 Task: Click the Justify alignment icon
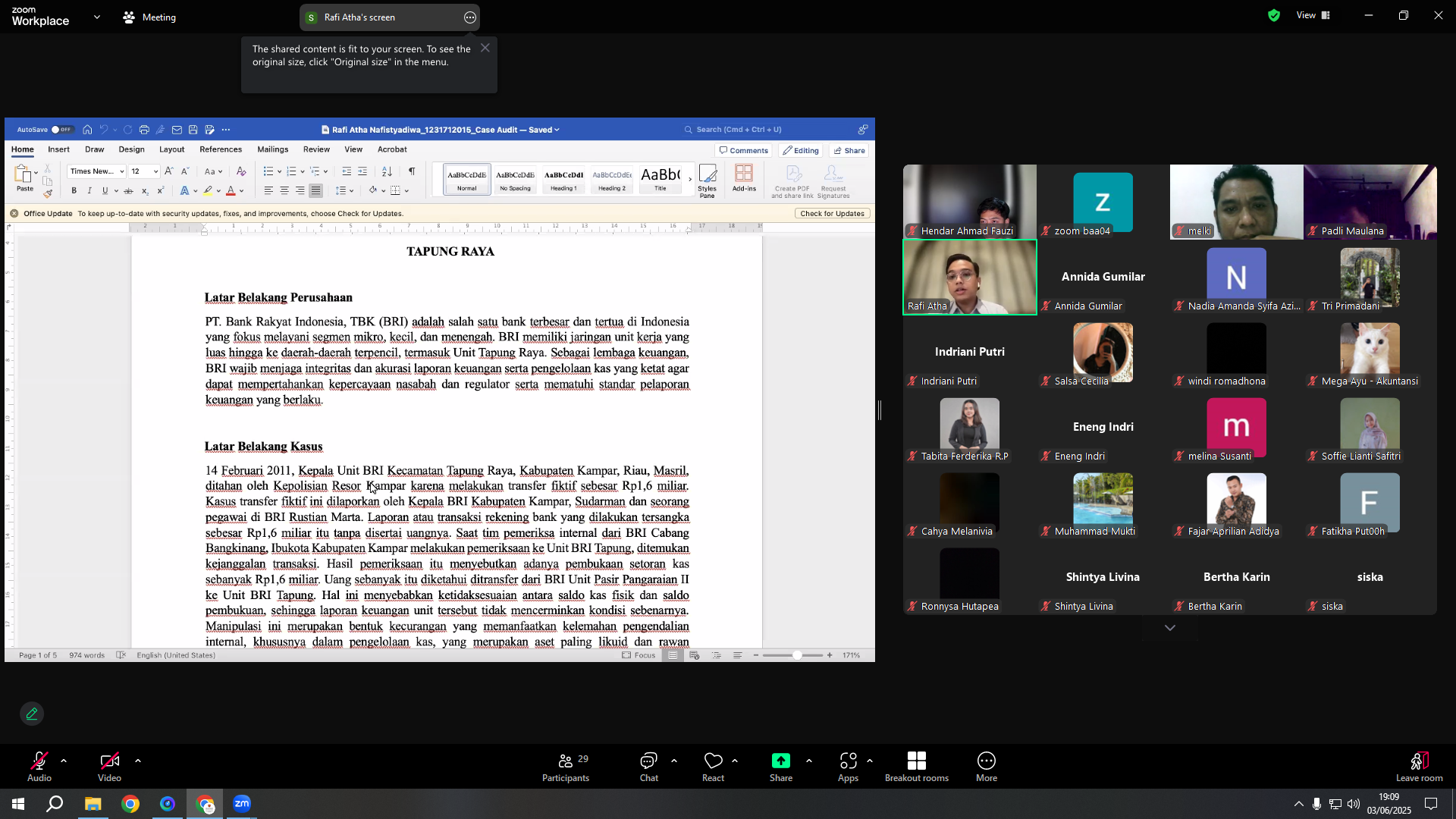(x=316, y=190)
